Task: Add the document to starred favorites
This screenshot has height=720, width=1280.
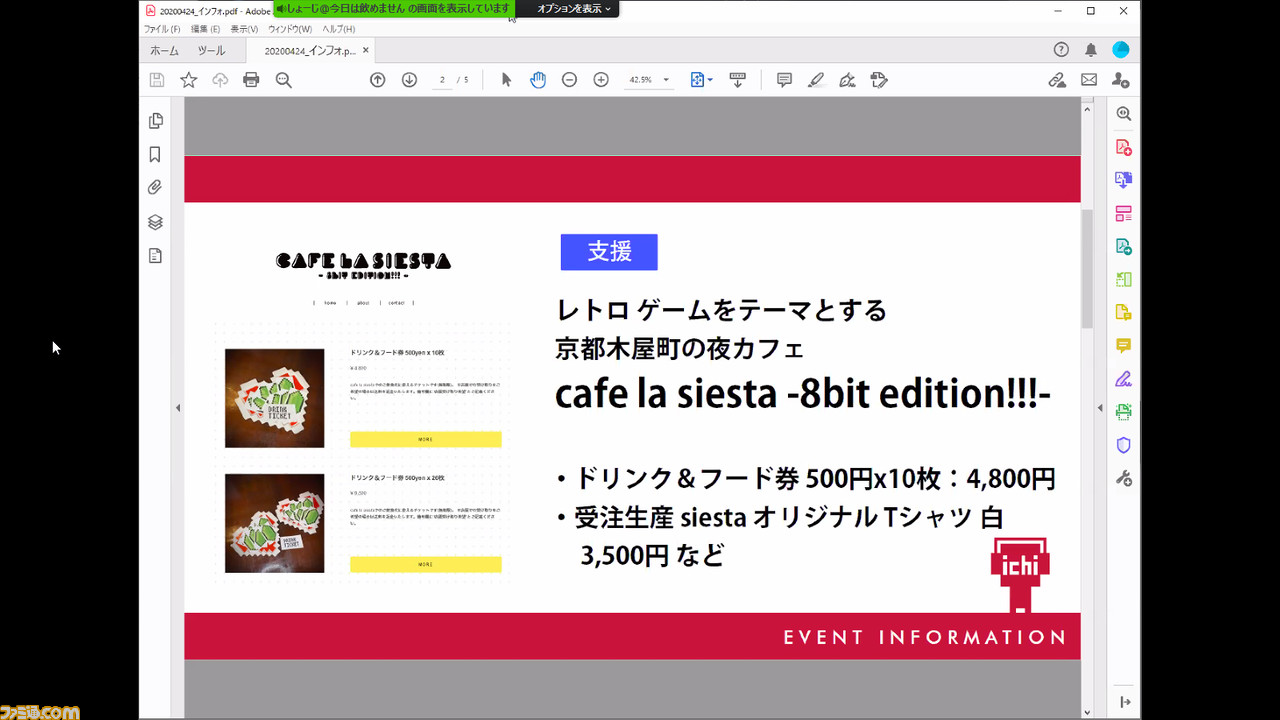Action: (x=188, y=80)
